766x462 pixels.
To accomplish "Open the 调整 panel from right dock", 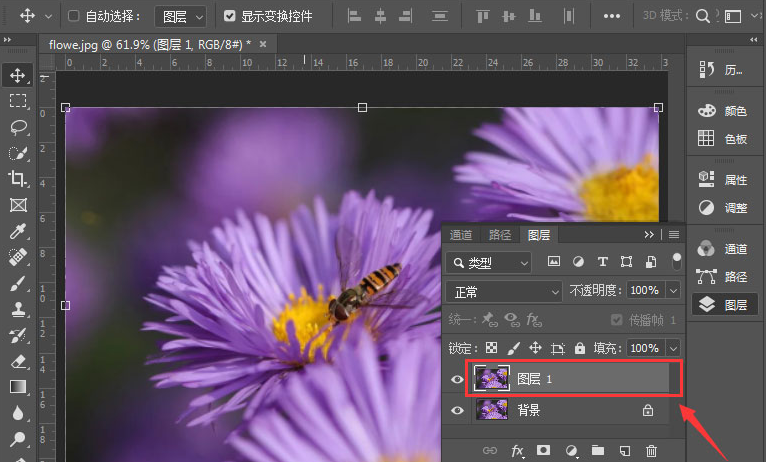I will 723,208.
